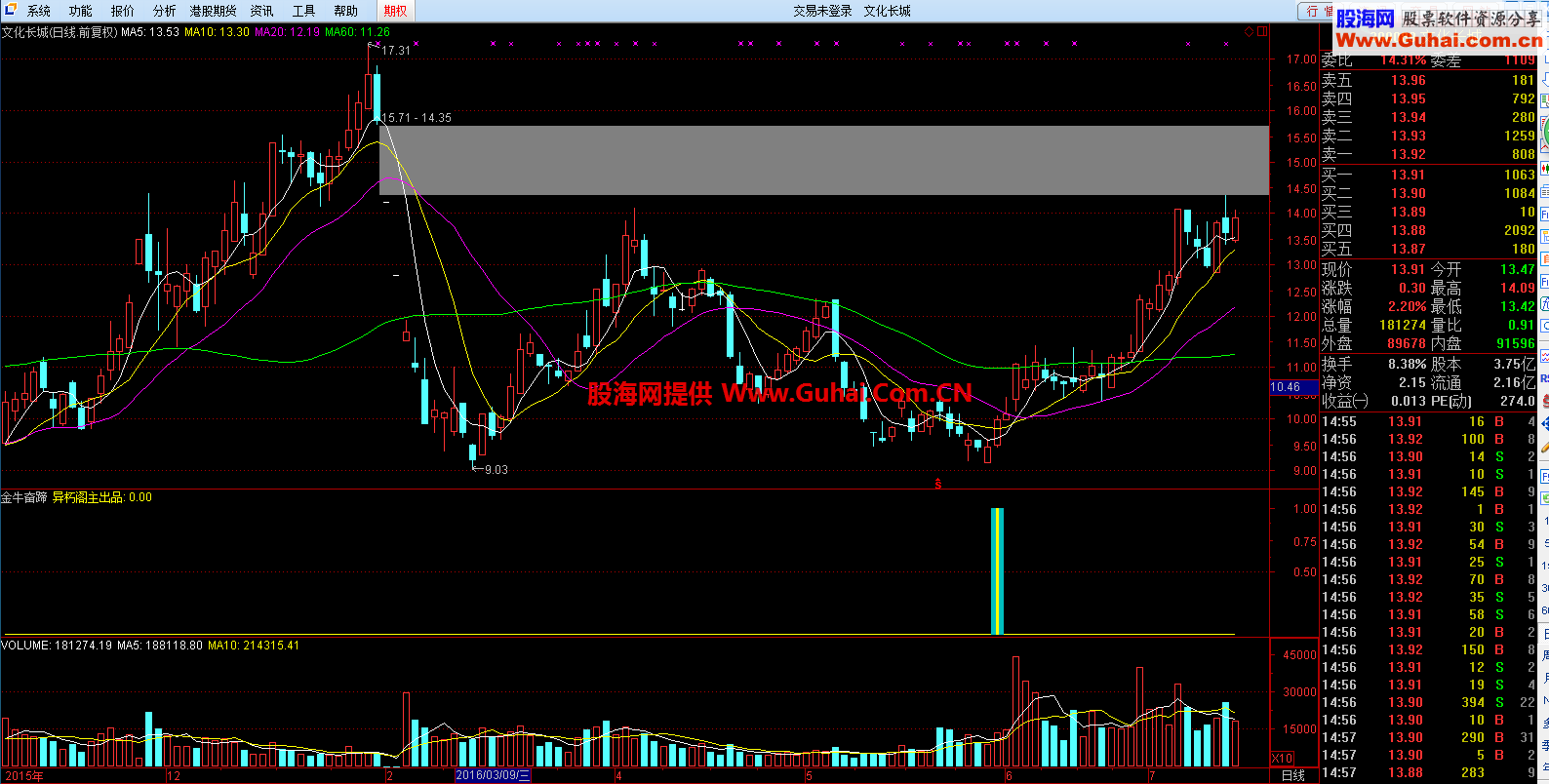The image size is (1549, 784).
Task: Click the 卖五 ask price 13.96
Action: point(1409,81)
